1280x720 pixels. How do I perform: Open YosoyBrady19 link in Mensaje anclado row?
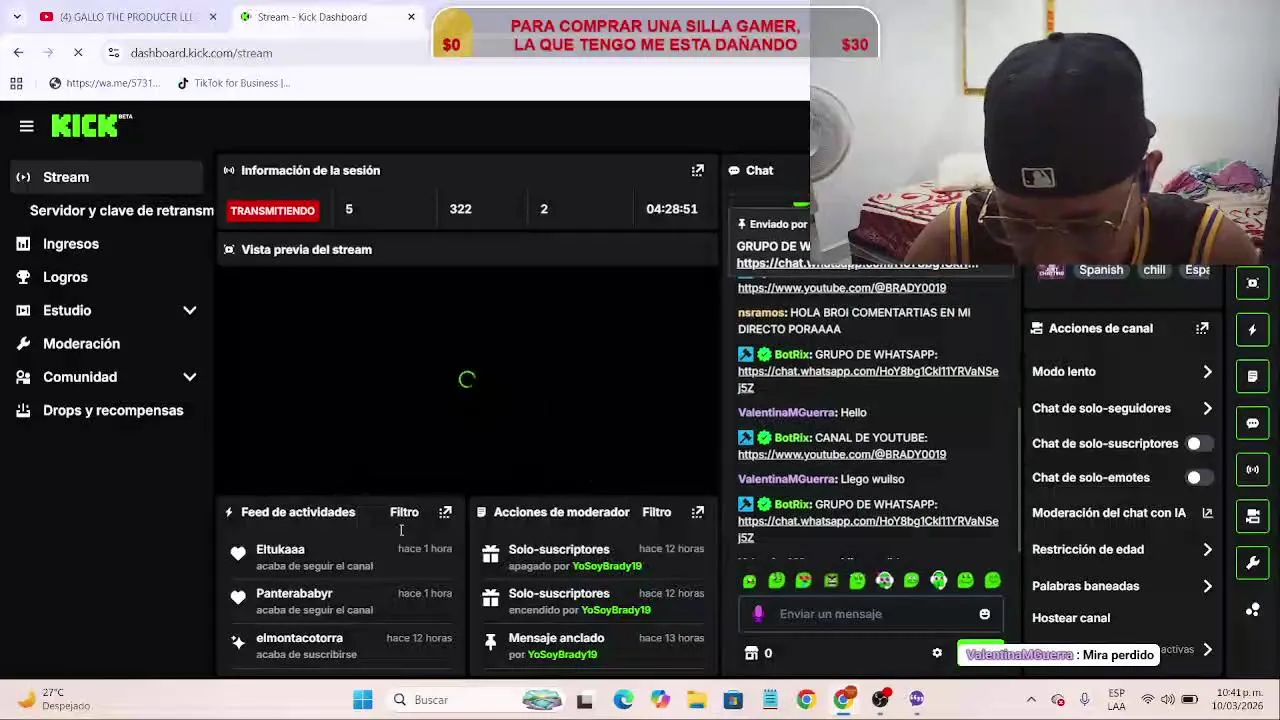click(562, 654)
